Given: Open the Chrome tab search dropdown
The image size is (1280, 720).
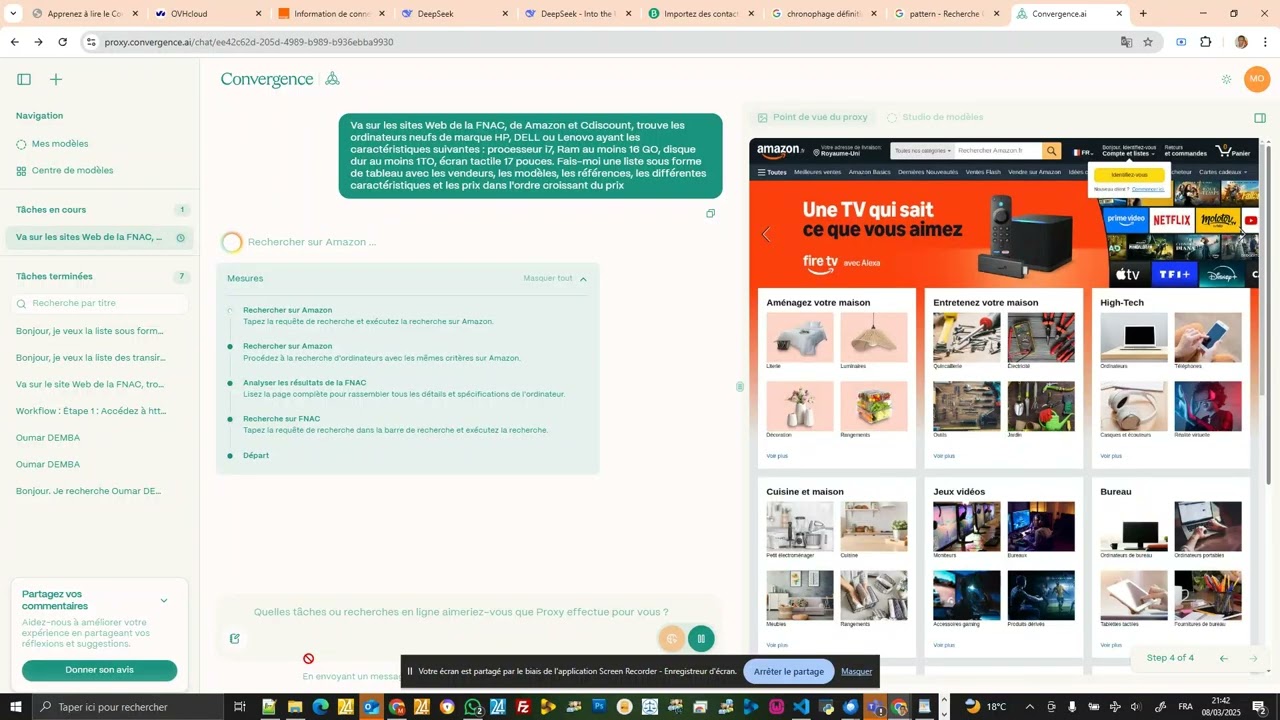Looking at the screenshot, I should (x=13, y=14).
